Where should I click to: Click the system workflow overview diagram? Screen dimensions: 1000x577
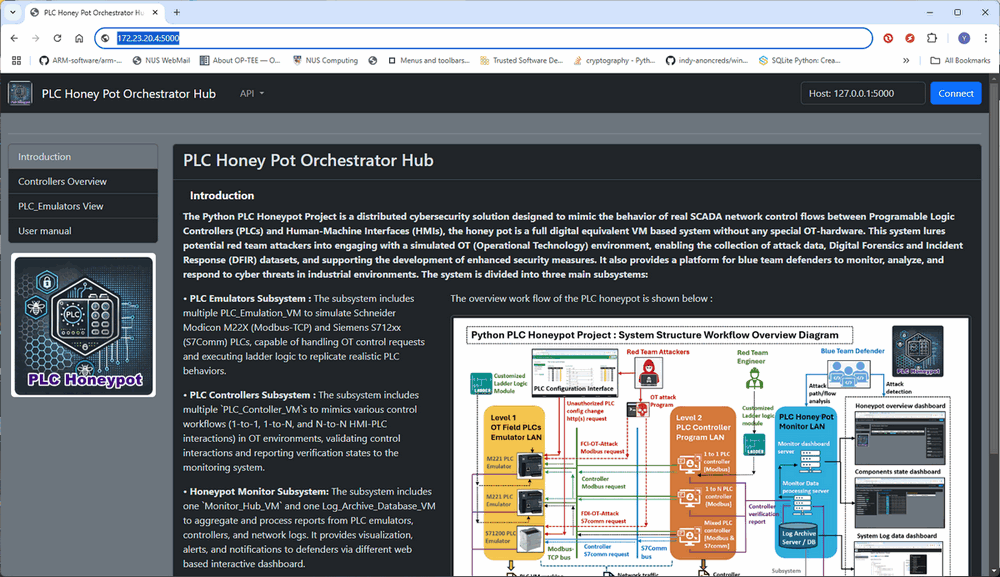coord(710,446)
